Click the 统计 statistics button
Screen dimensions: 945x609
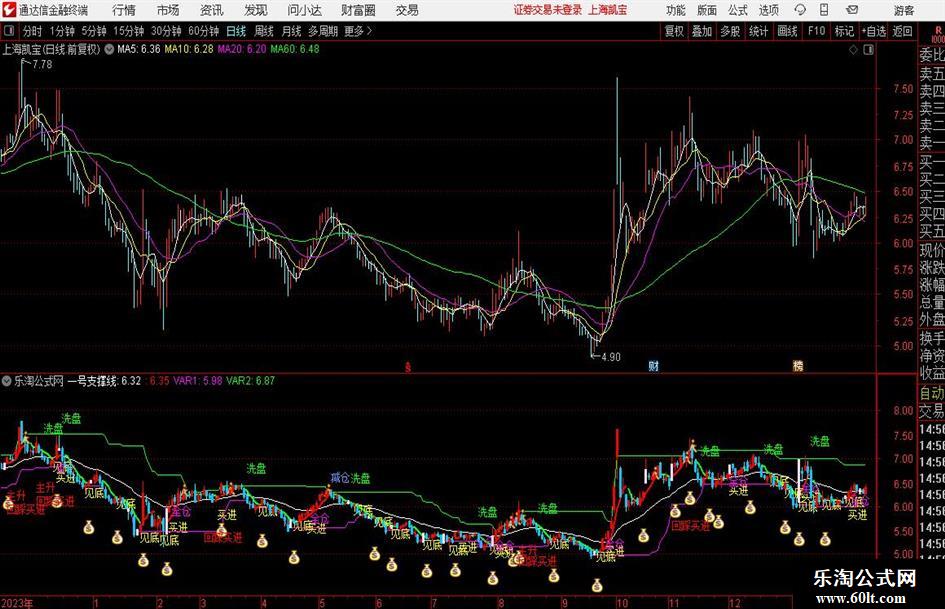[758, 31]
